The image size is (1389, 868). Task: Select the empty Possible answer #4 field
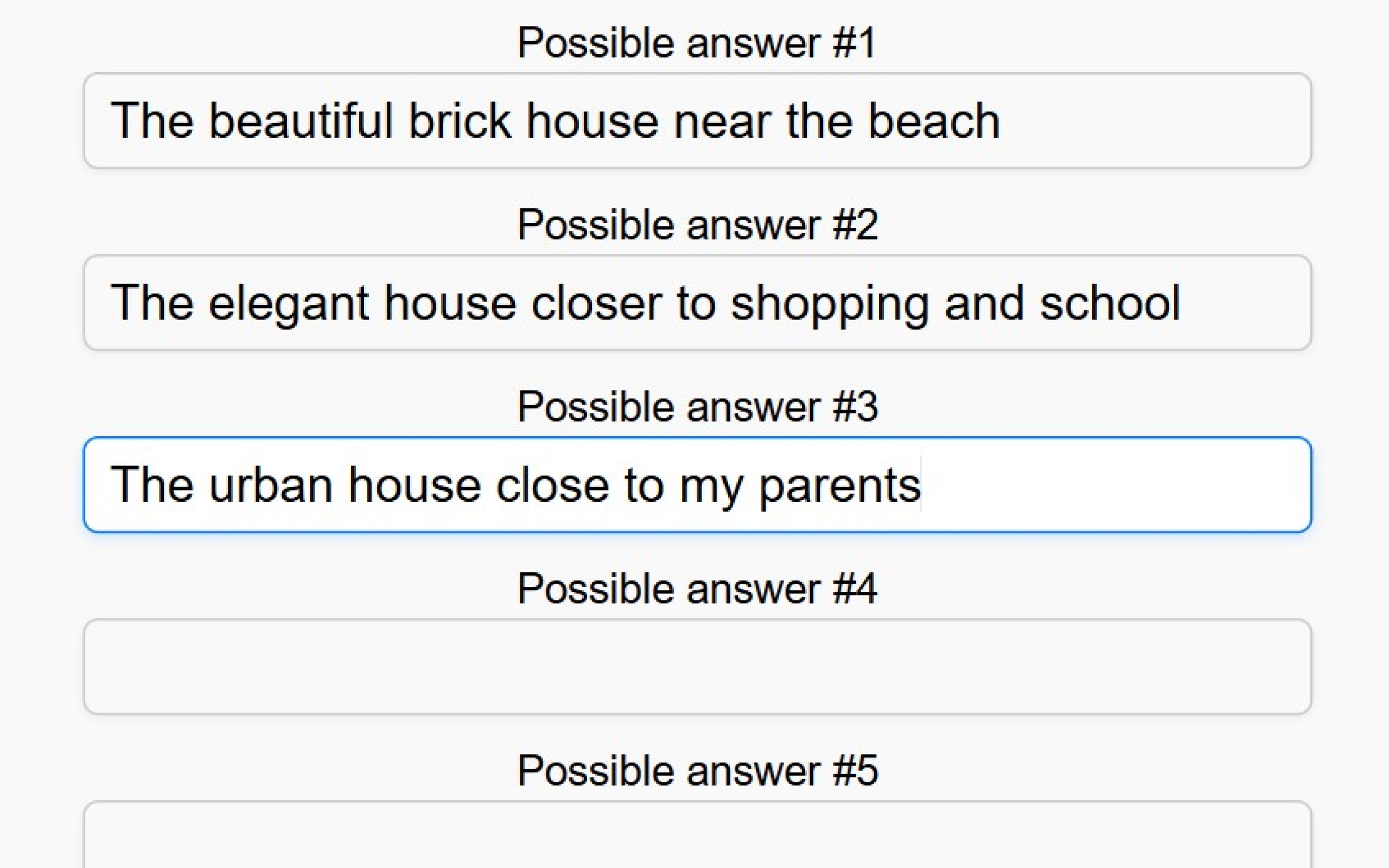coord(697,667)
